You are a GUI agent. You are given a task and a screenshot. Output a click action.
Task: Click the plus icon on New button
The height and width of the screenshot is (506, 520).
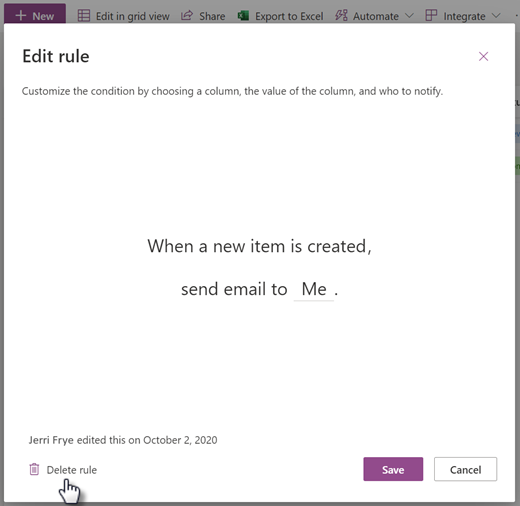click(21, 15)
